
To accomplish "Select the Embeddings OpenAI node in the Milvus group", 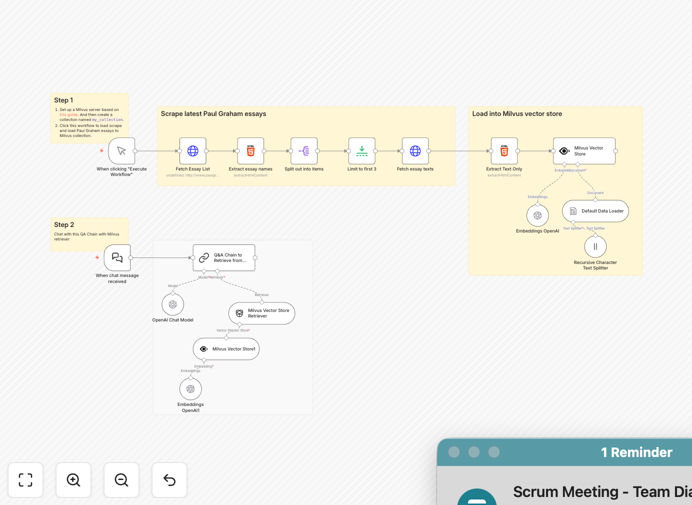I will coord(538,215).
